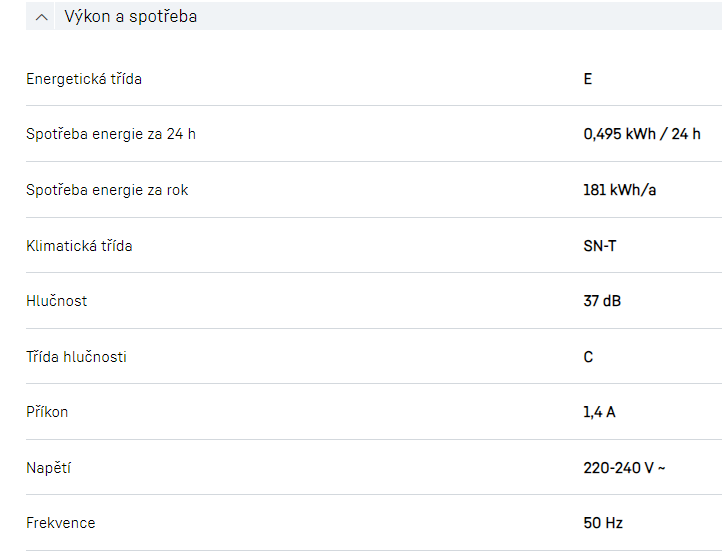The height and width of the screenshot is (551, 722).
Task: Select the 0,495 kWh / 24 h value
Action: (x=642, y=134)
